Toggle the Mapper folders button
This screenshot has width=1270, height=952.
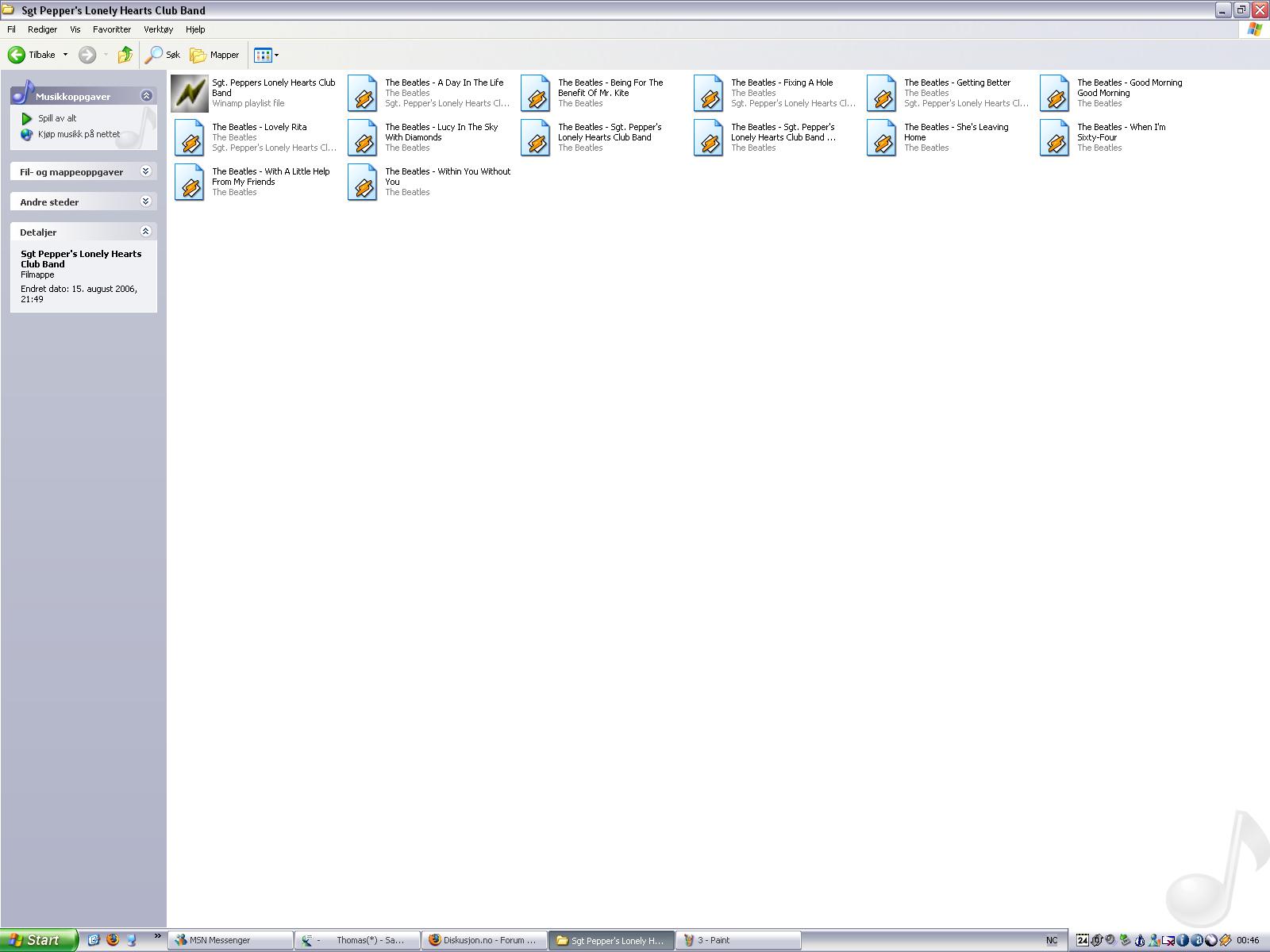pos(214,55)
